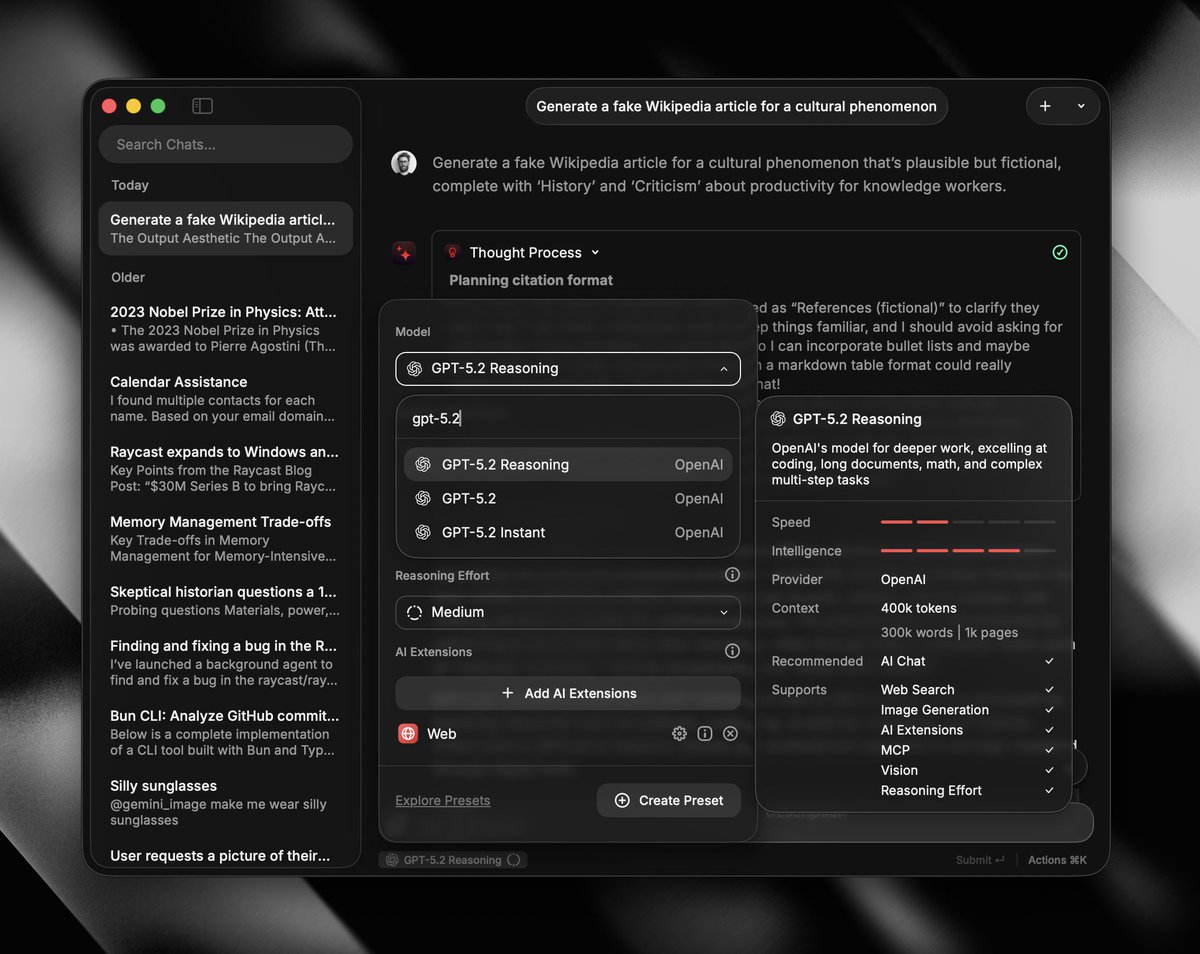Open the Medium reasoning effort dropdown
Image resolution: width=1200 pixels, height=954 pixels.
click(568, 612)
